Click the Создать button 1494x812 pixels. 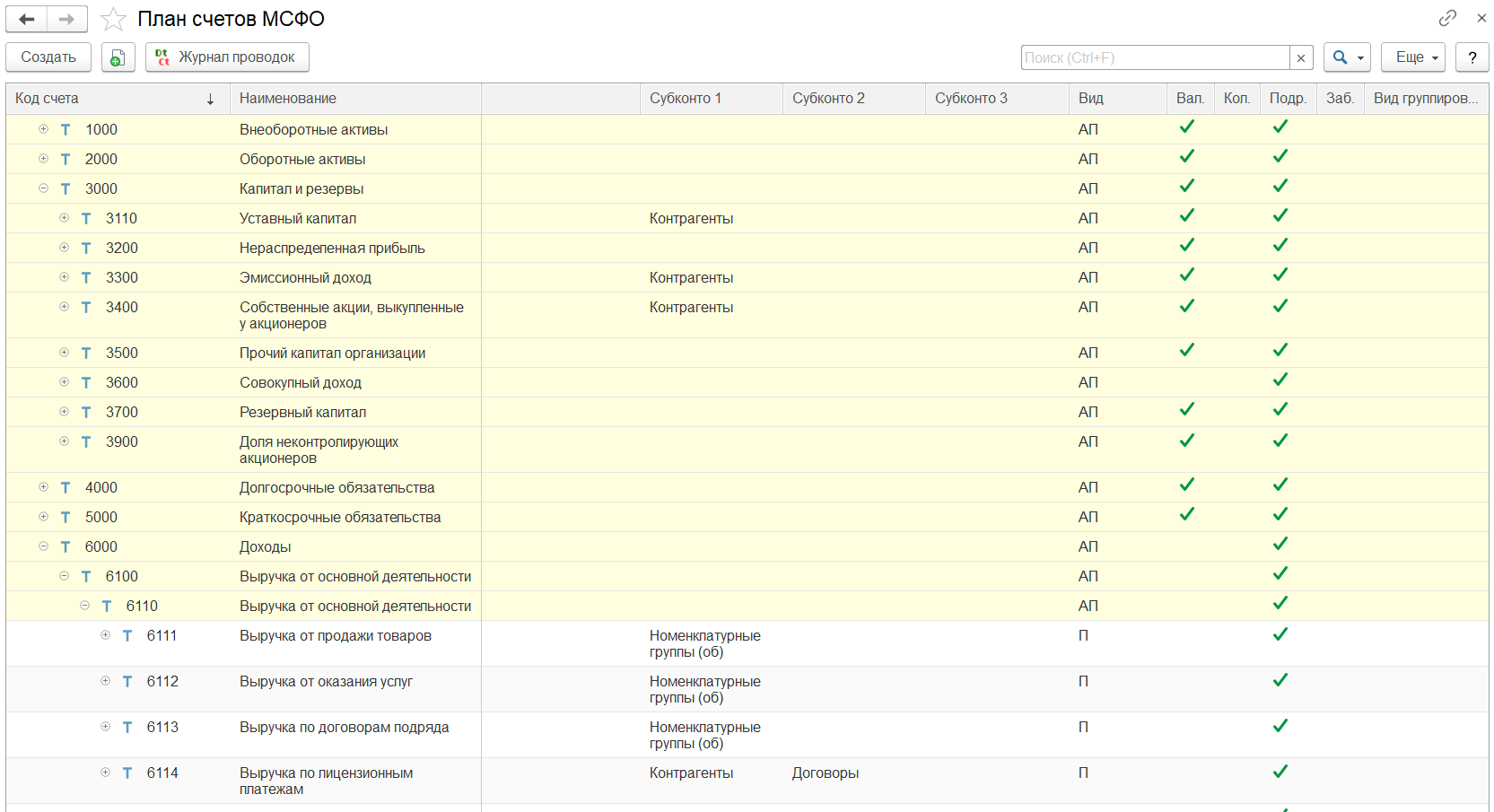[48, 57]
